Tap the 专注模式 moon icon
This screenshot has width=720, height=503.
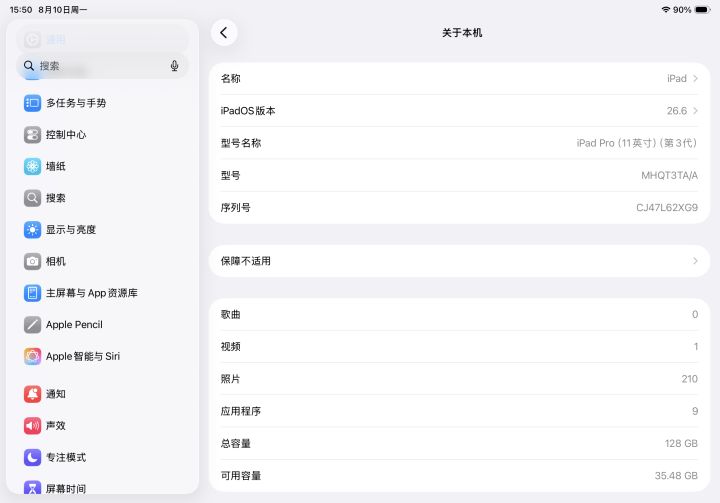(32, 458)
